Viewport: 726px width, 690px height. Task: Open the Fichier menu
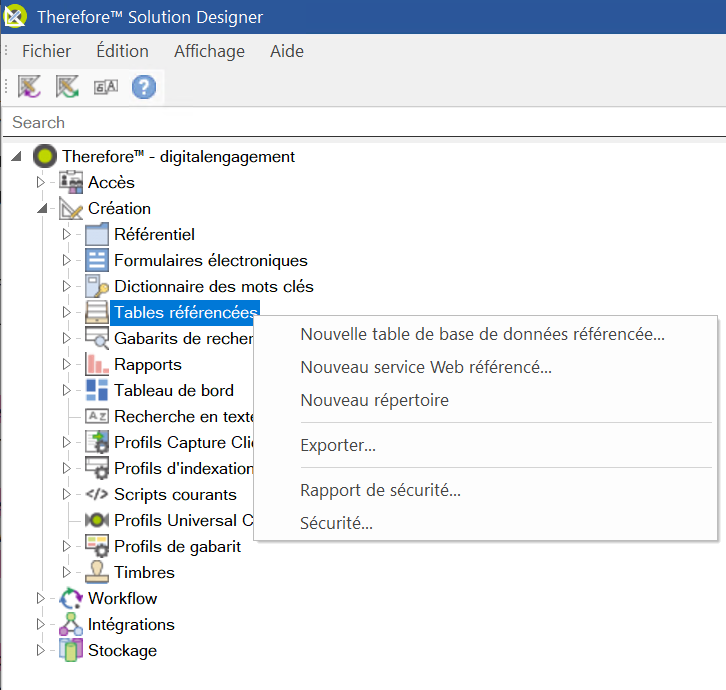(x=46, y=51)
